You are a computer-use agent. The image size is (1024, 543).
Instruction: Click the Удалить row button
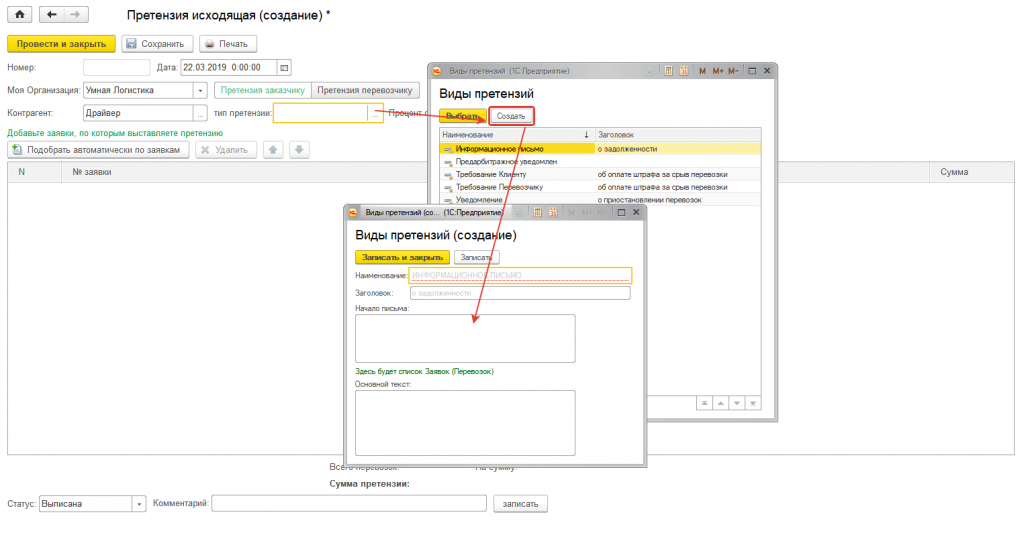tap(225, 150)
